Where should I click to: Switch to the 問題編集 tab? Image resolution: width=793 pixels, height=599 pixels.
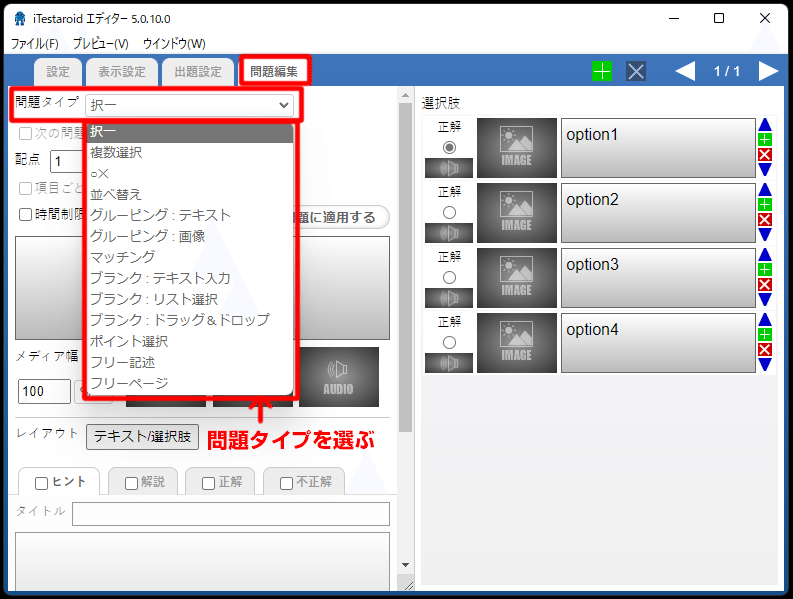pyautogui.click(x=274, y=72)
